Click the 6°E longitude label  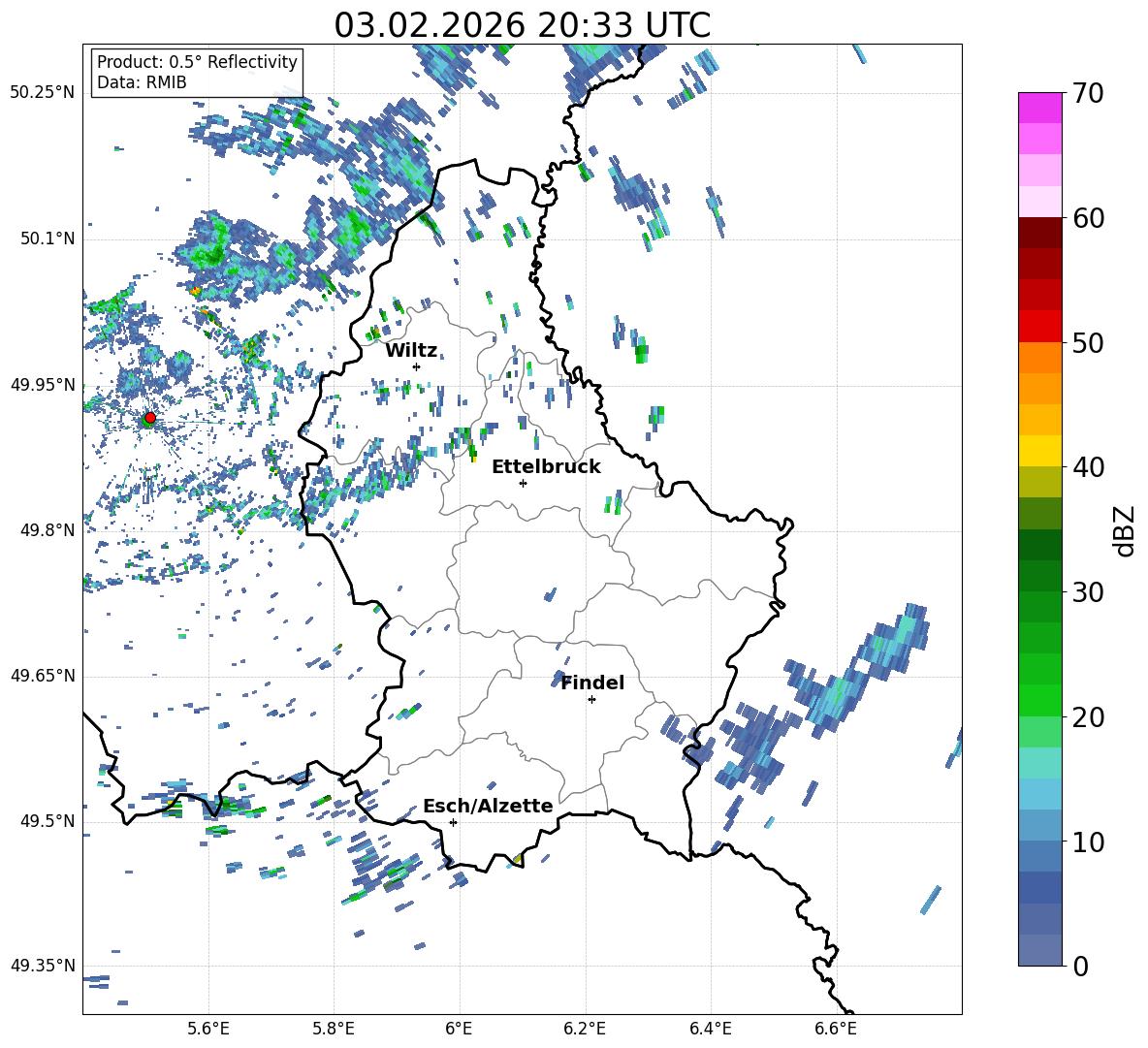[459, 1029]
